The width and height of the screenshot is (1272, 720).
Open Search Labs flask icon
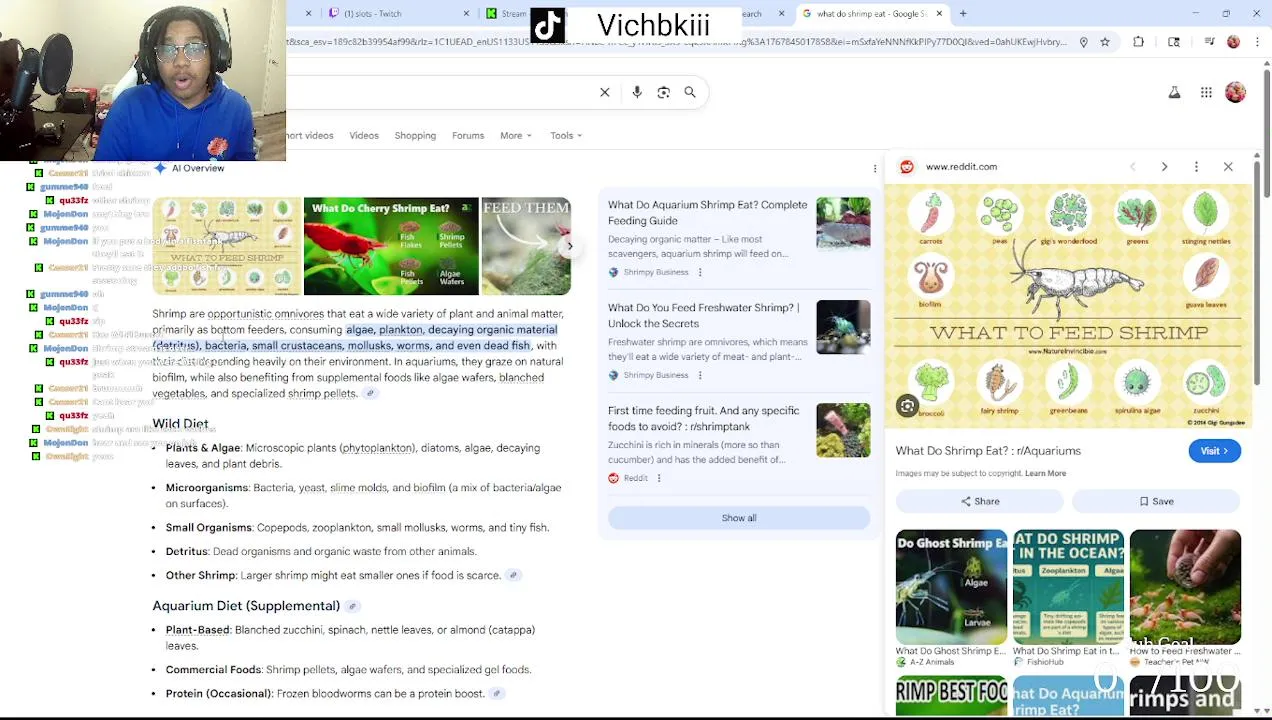click(x=1175, y=92)
